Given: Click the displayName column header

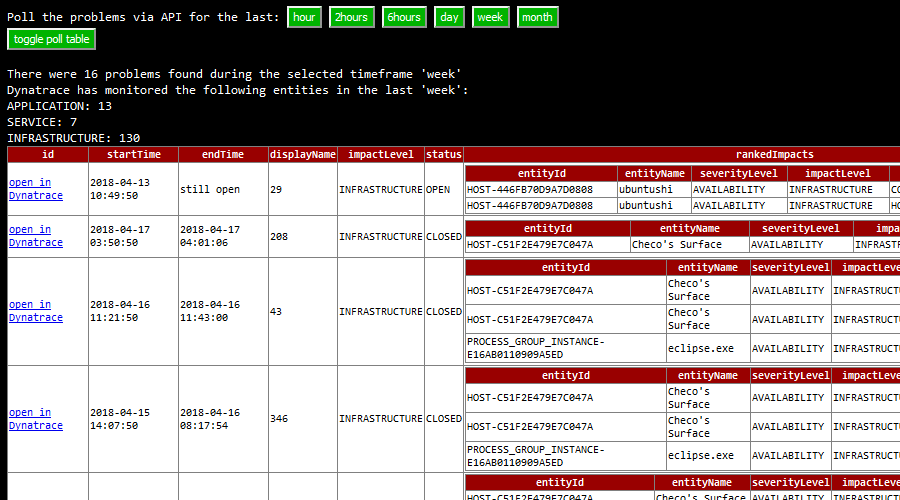Looking at the screenshot, I should point(302,154).
